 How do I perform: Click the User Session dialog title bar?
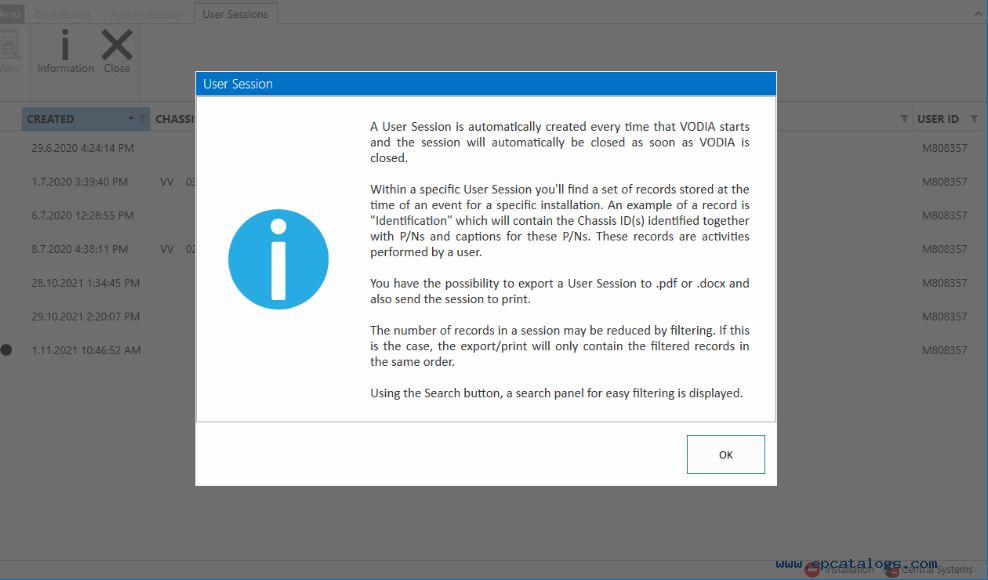pos(486,84)
